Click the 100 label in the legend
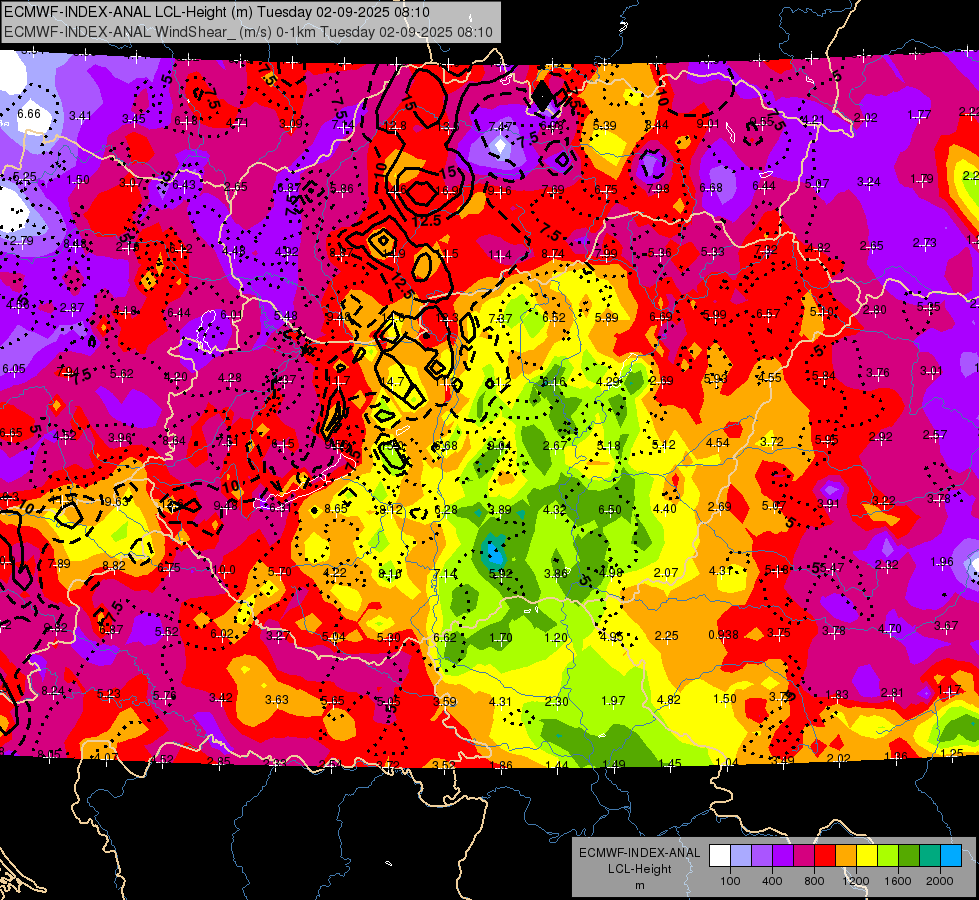 [730, 881]
